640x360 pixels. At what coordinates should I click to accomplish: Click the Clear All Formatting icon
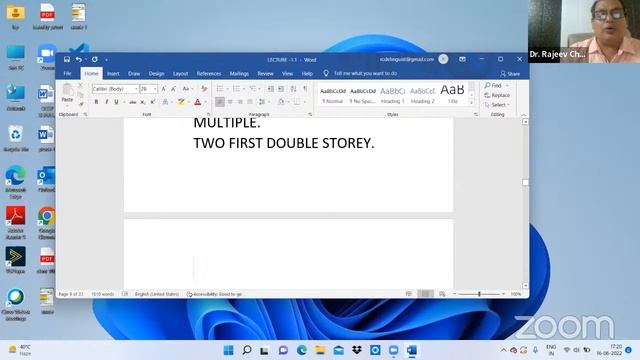[x=204, y=89]
